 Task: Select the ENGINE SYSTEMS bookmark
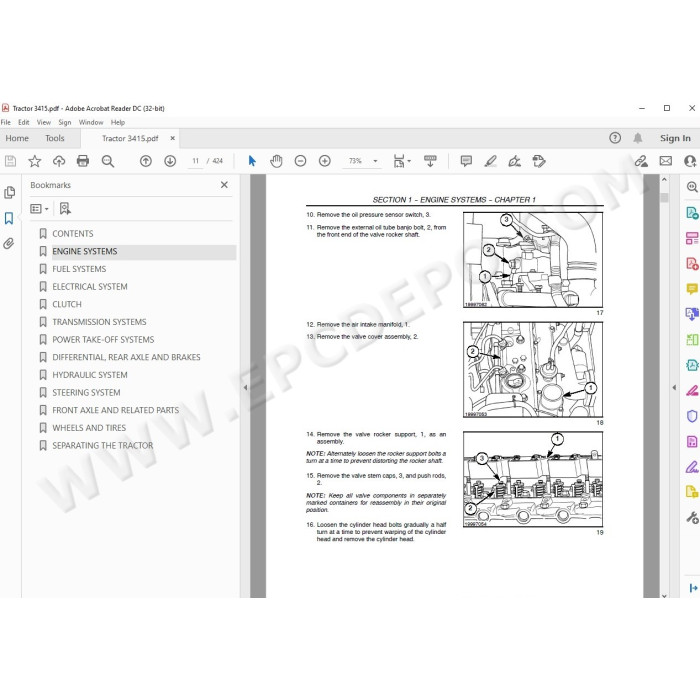(x=85, y=251)
